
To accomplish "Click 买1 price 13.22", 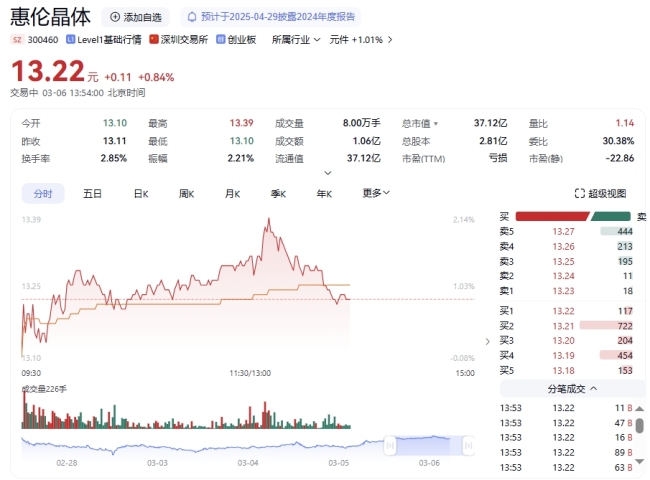I will (x=563, y=311).
